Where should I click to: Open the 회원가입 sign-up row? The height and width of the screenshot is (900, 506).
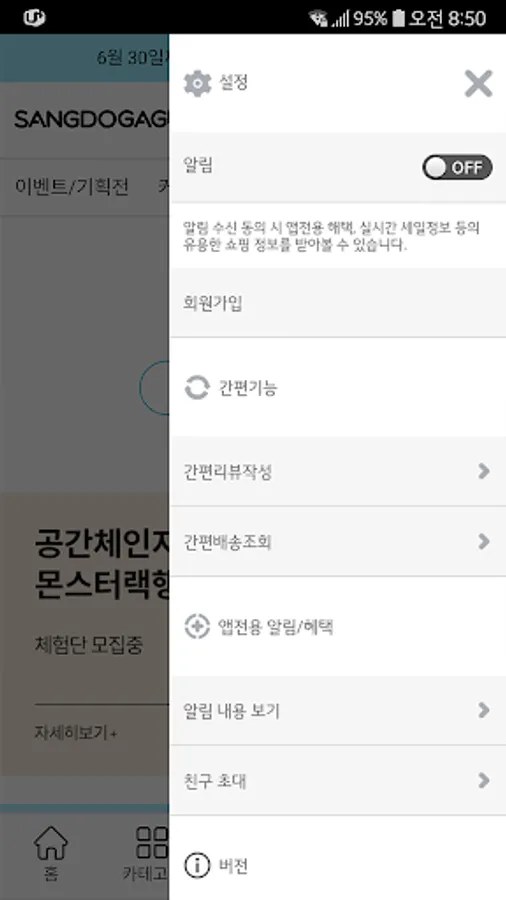337,302
